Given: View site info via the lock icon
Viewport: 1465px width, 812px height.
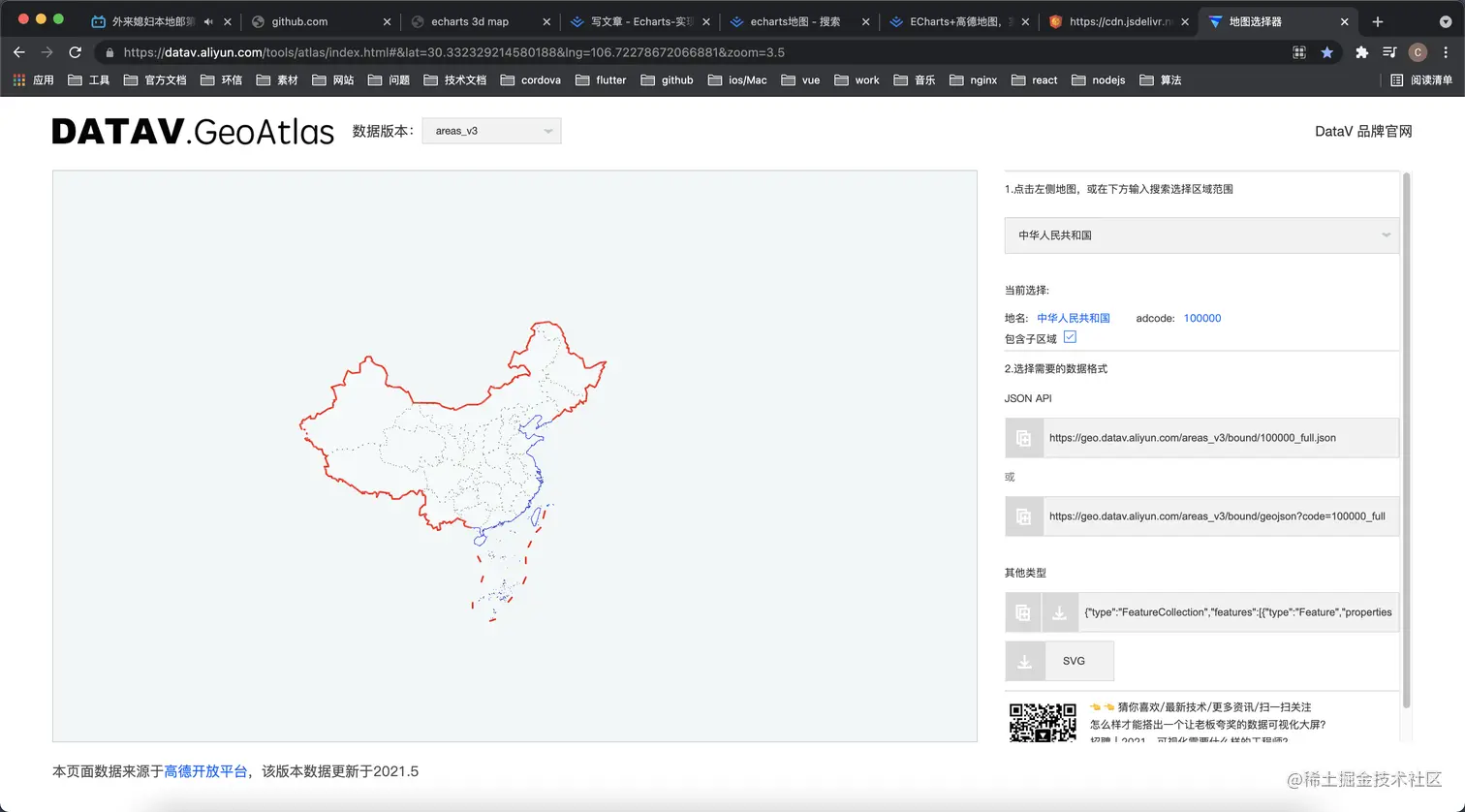Looking at the screenshot, I should click(109, 52).
